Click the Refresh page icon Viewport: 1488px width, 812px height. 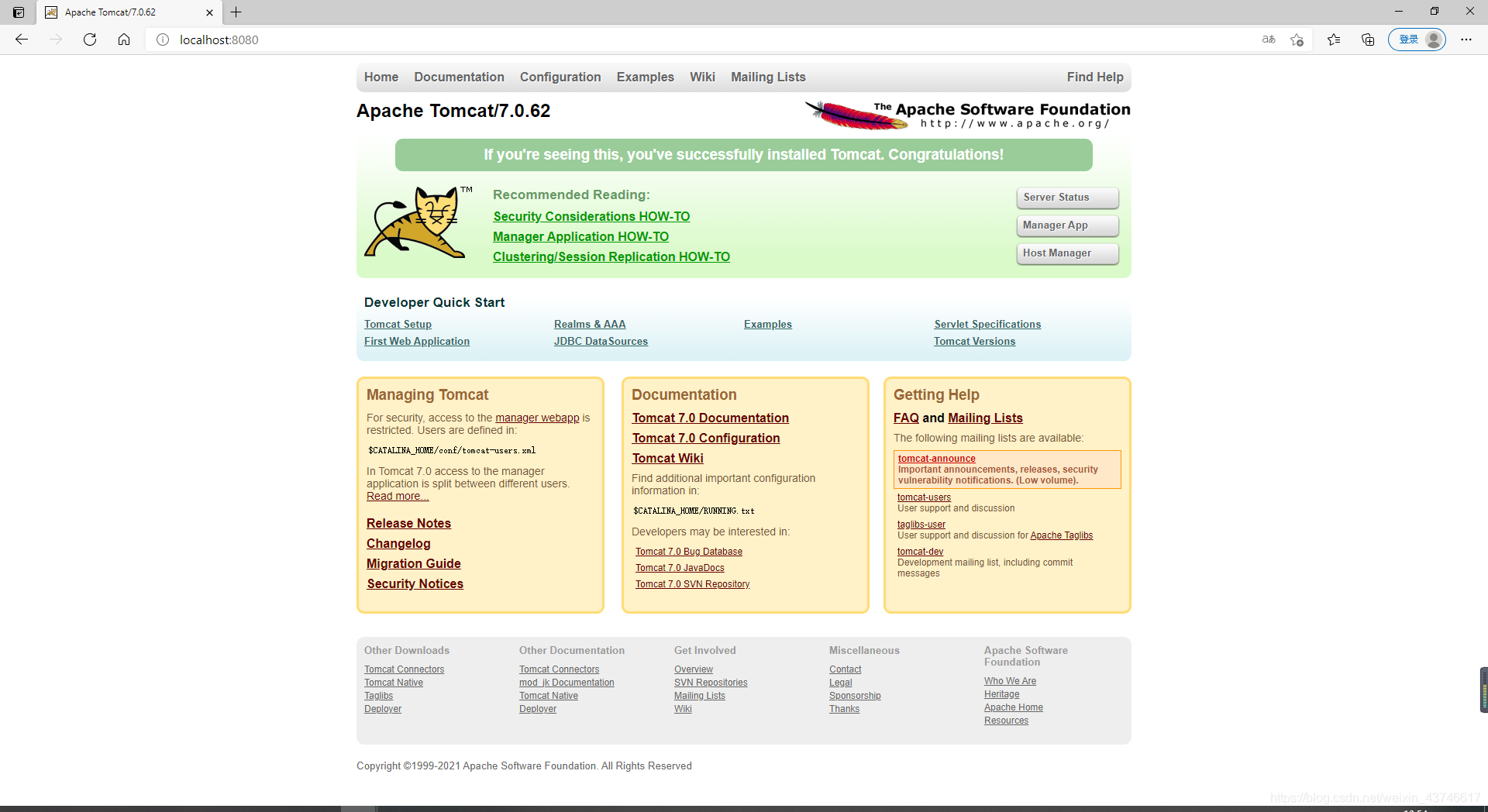90,40
